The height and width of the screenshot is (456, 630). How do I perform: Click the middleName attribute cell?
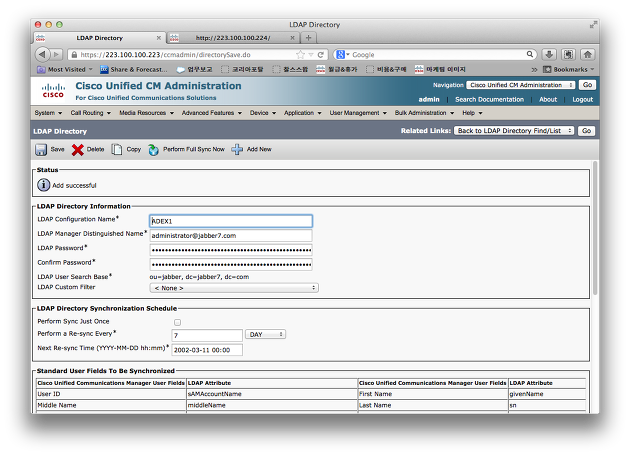(272, 405)
